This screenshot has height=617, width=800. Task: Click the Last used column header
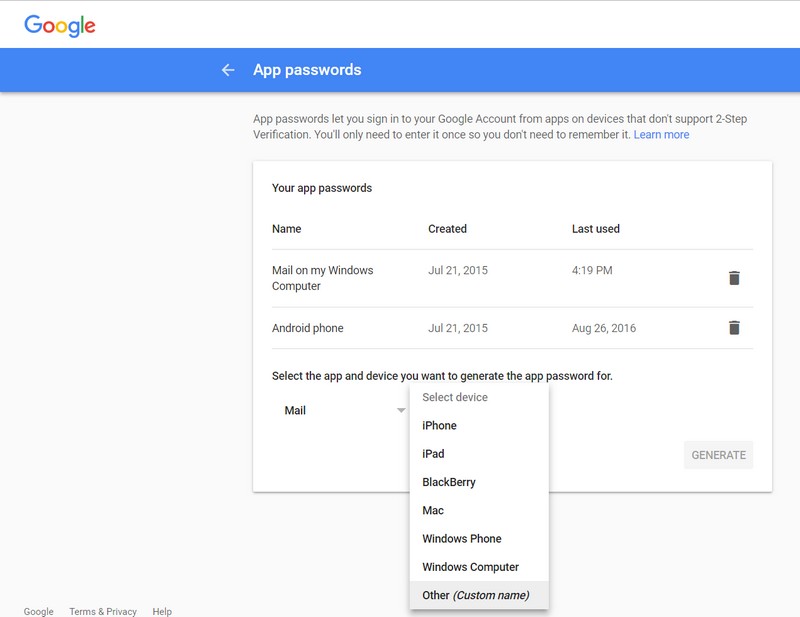coord(595,229)
